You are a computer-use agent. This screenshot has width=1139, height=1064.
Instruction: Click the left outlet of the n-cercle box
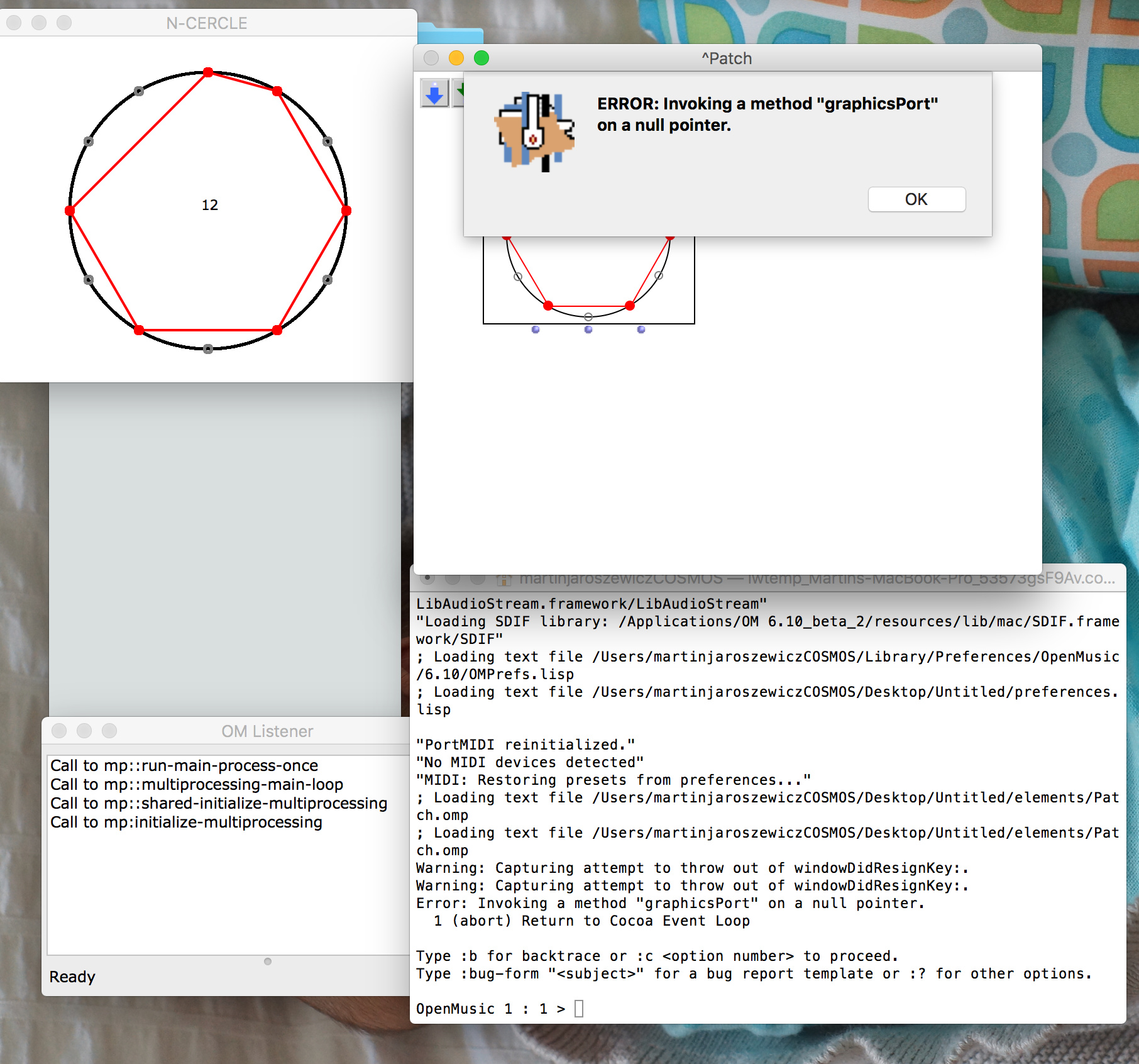(536, 330)
